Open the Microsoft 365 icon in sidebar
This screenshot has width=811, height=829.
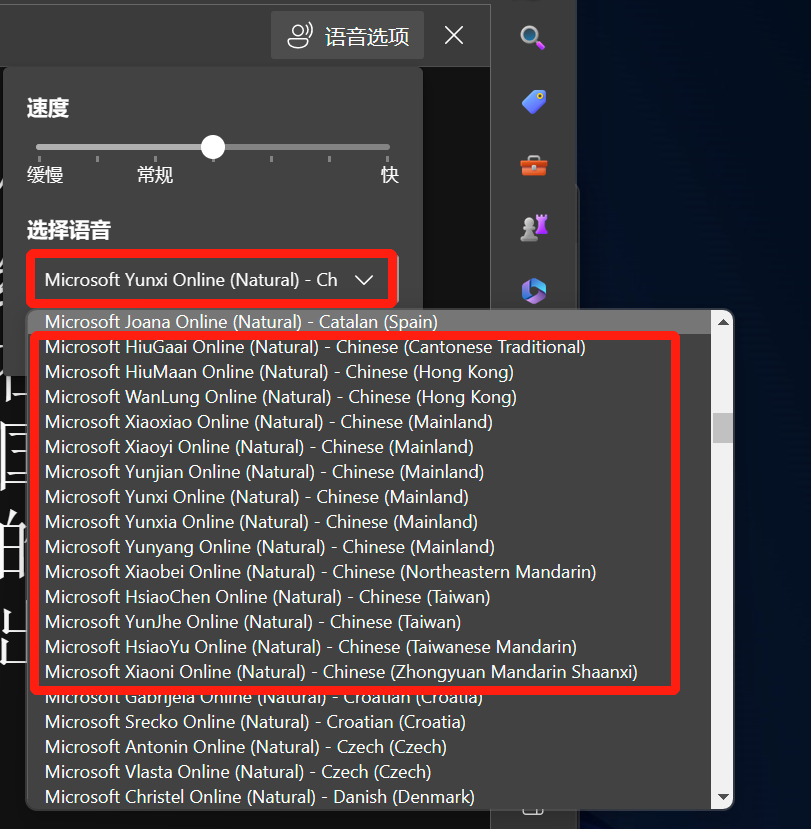point(534,291)
